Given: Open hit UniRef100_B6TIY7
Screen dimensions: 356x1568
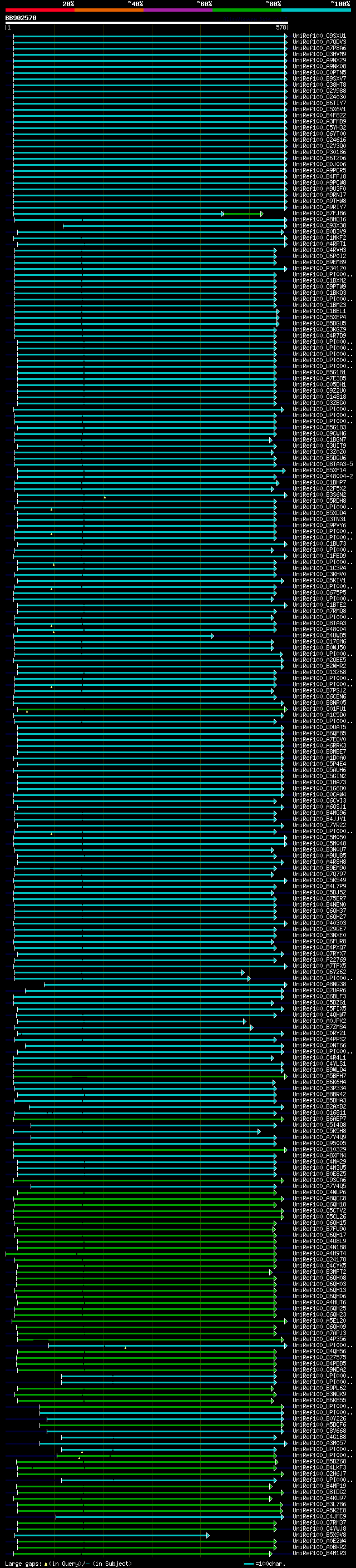Looking at the screenshot, I should coord(319,103).
